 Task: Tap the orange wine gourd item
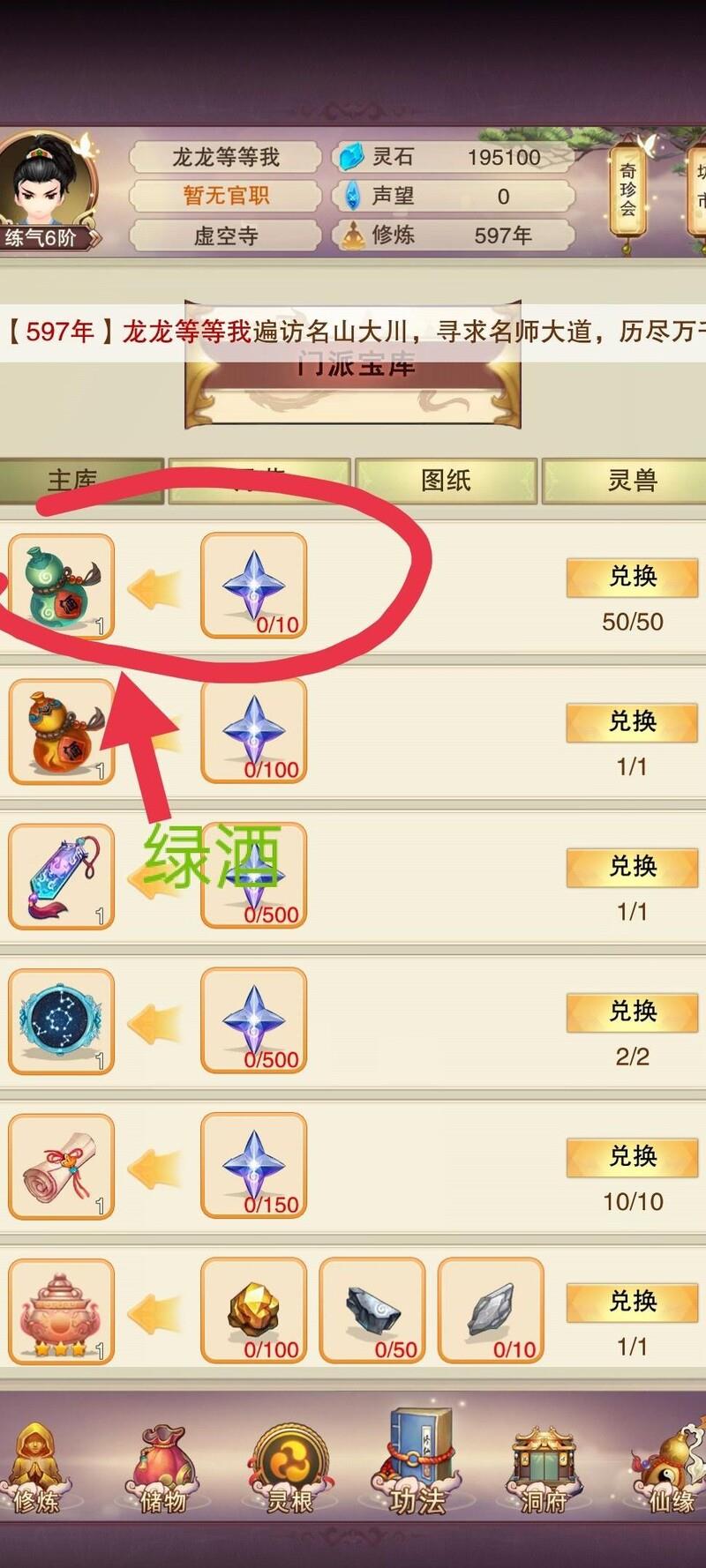[61, 731]
